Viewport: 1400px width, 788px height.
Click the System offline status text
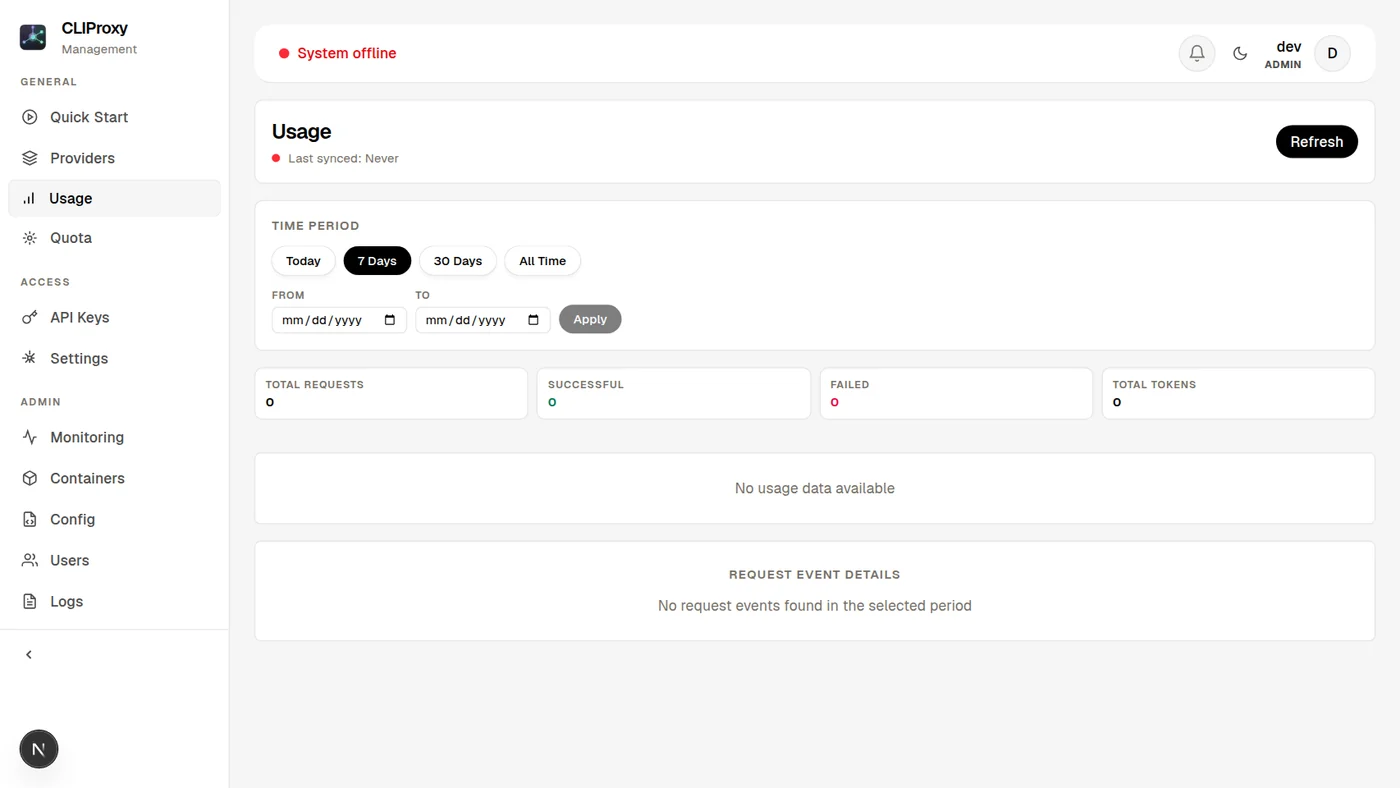(x=346, y=53)
